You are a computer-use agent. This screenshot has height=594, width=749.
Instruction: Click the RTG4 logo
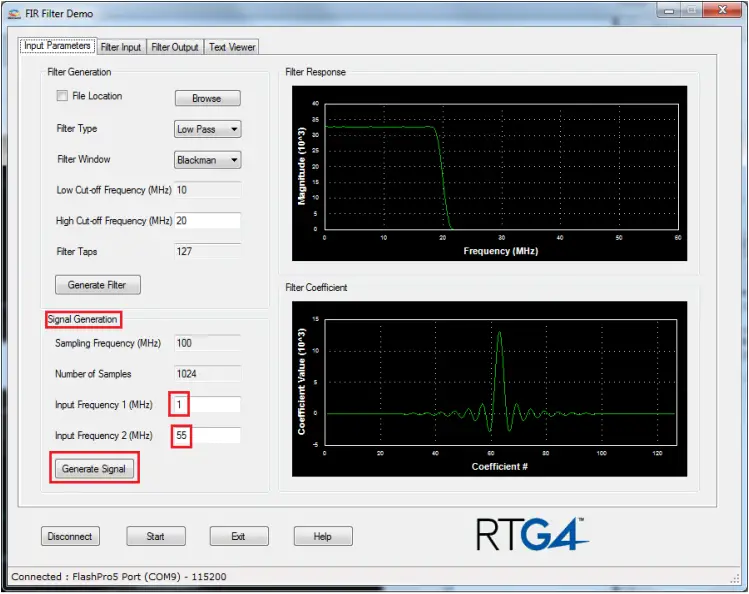pos(530,533)
